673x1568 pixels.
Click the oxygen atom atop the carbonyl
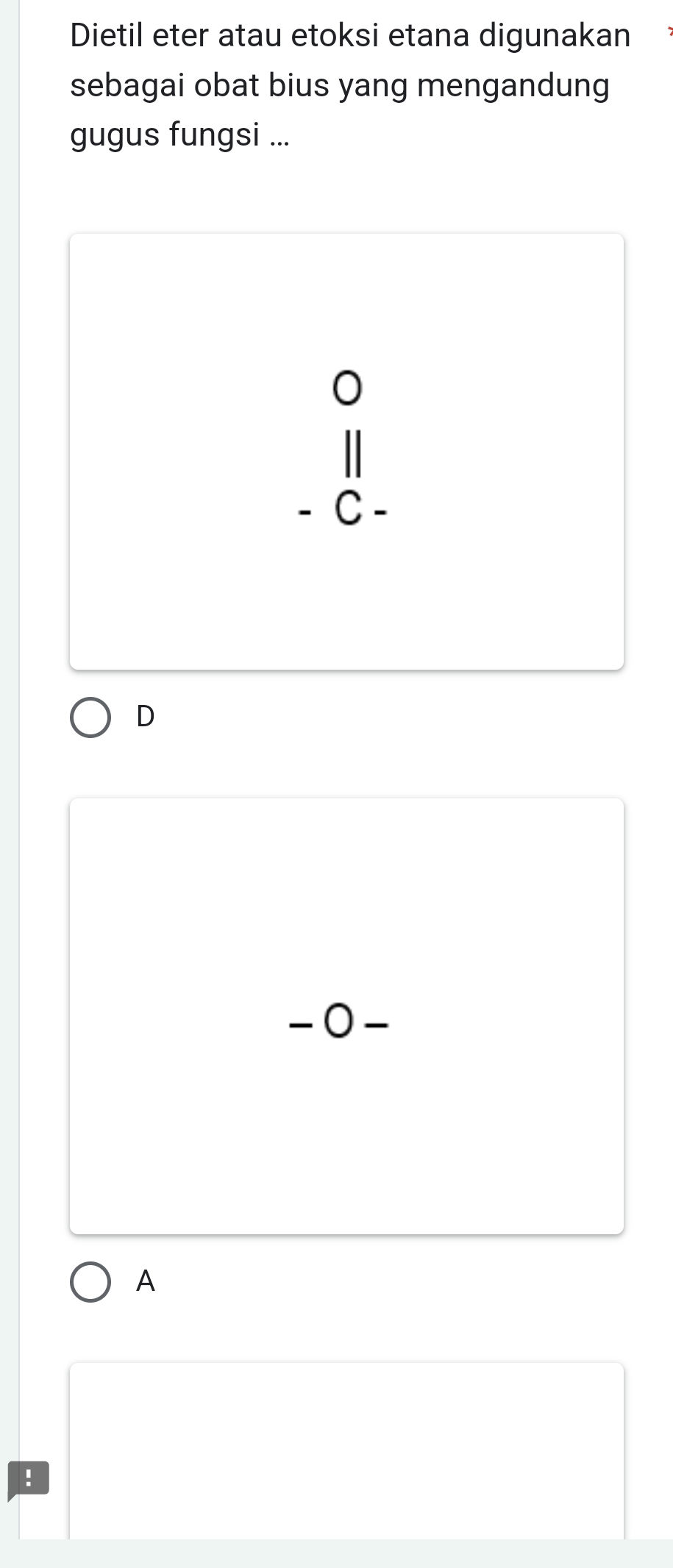[347, 387]
